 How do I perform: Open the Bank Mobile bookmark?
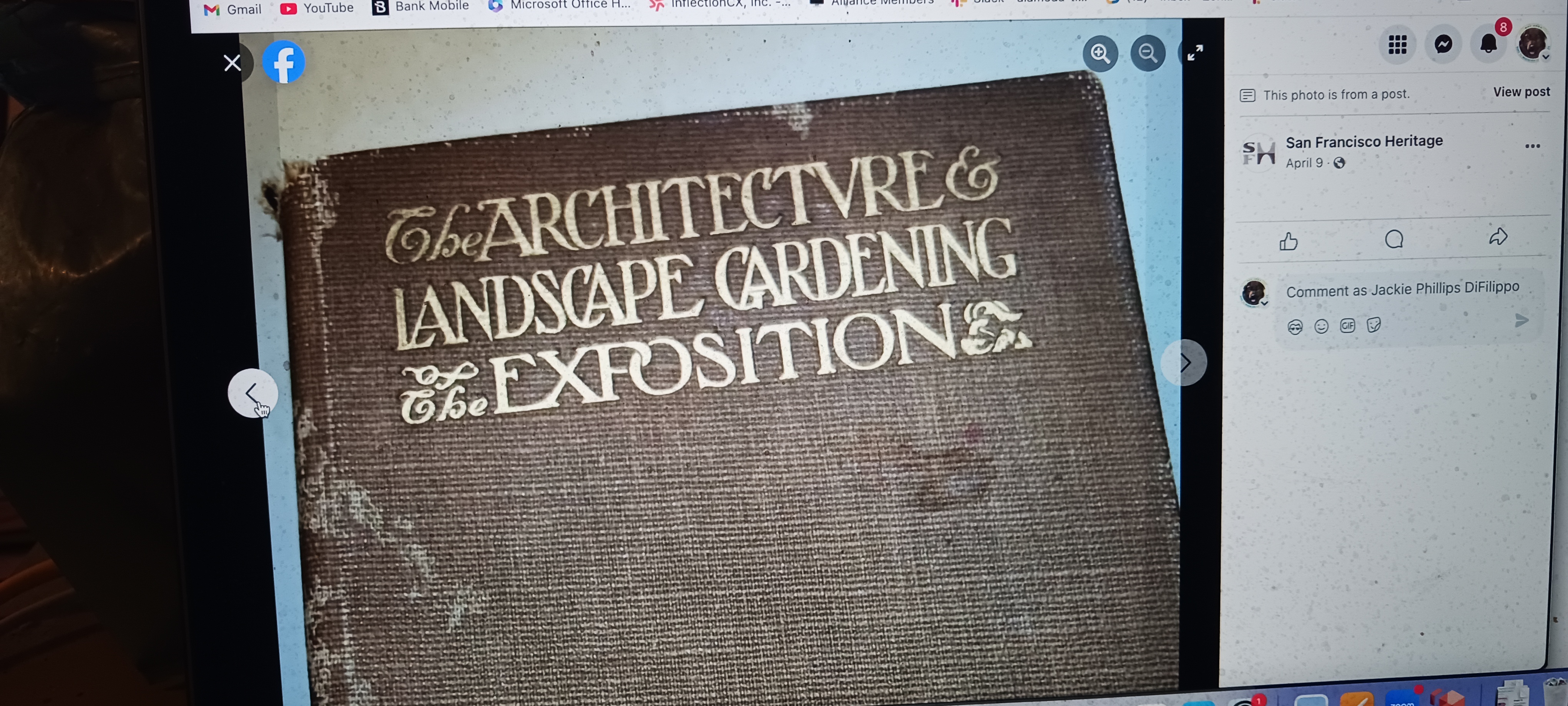coord(420,6)
